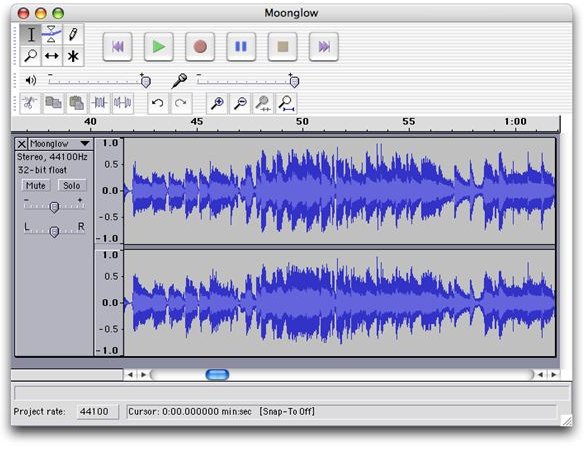Image resolution: width=584 pixels, height=449 pixels.
Task: Select the Draw pencil tool
Action: [x=73, y=35]
